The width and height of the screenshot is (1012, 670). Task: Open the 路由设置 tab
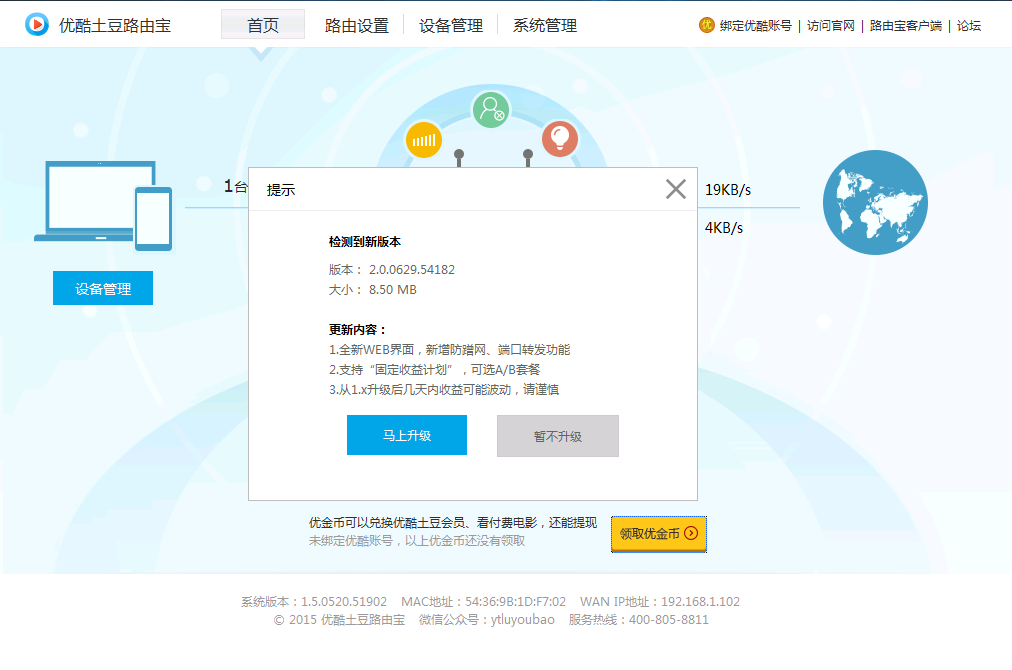[357, 25]
